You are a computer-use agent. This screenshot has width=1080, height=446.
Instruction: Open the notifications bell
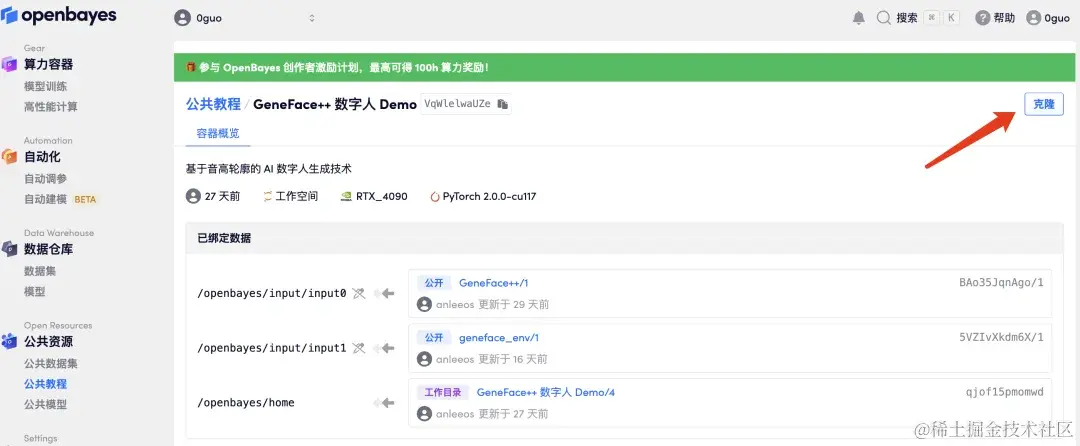pos(859,19)
